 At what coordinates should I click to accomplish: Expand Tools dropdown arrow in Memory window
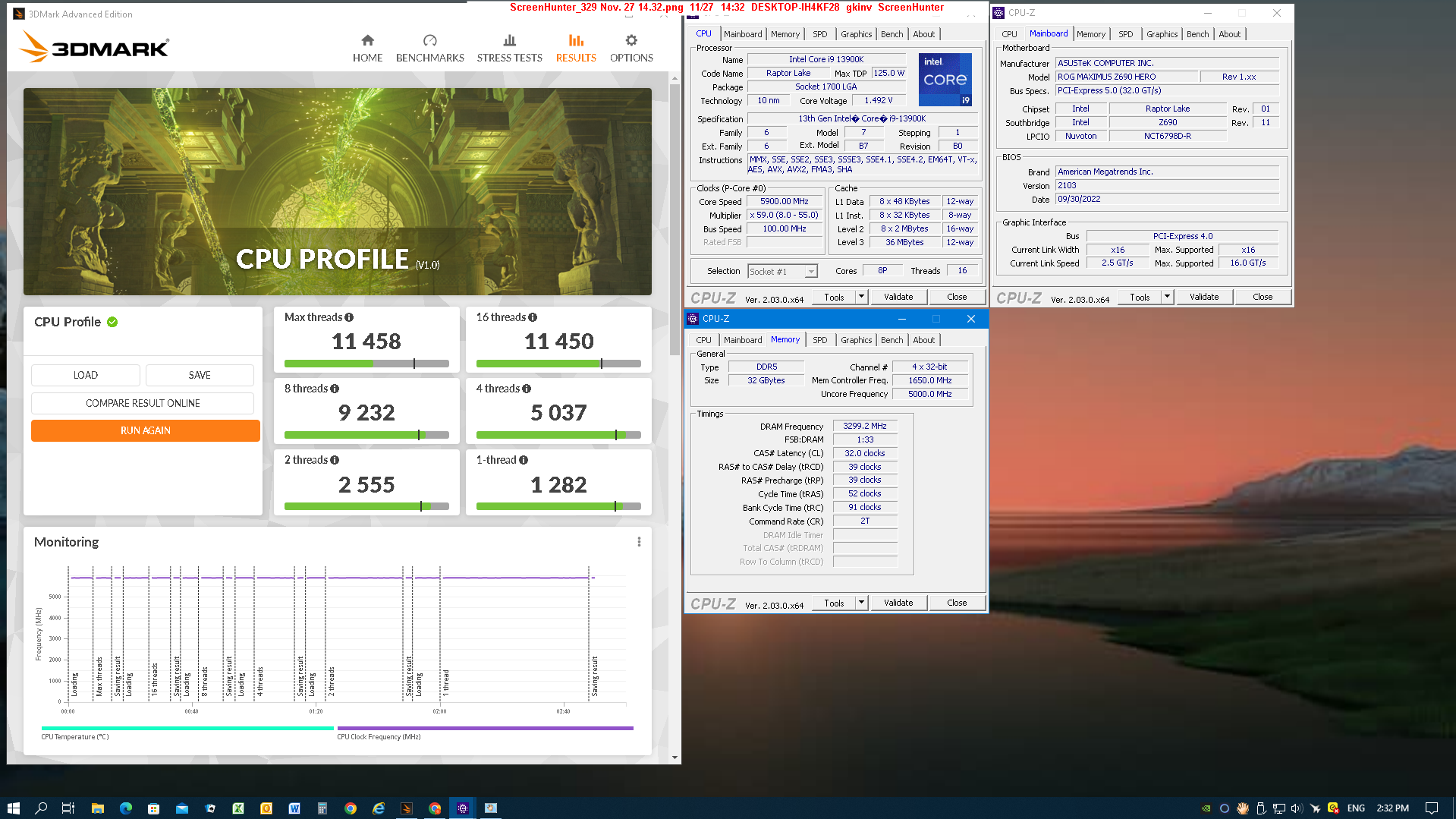click(x=861, y=603)
